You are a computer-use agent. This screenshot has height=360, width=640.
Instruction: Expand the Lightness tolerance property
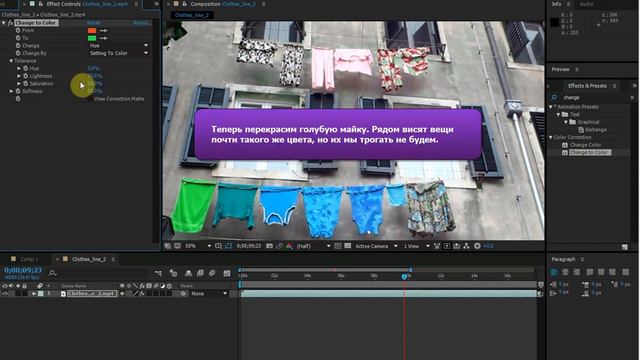coord(19,76)
